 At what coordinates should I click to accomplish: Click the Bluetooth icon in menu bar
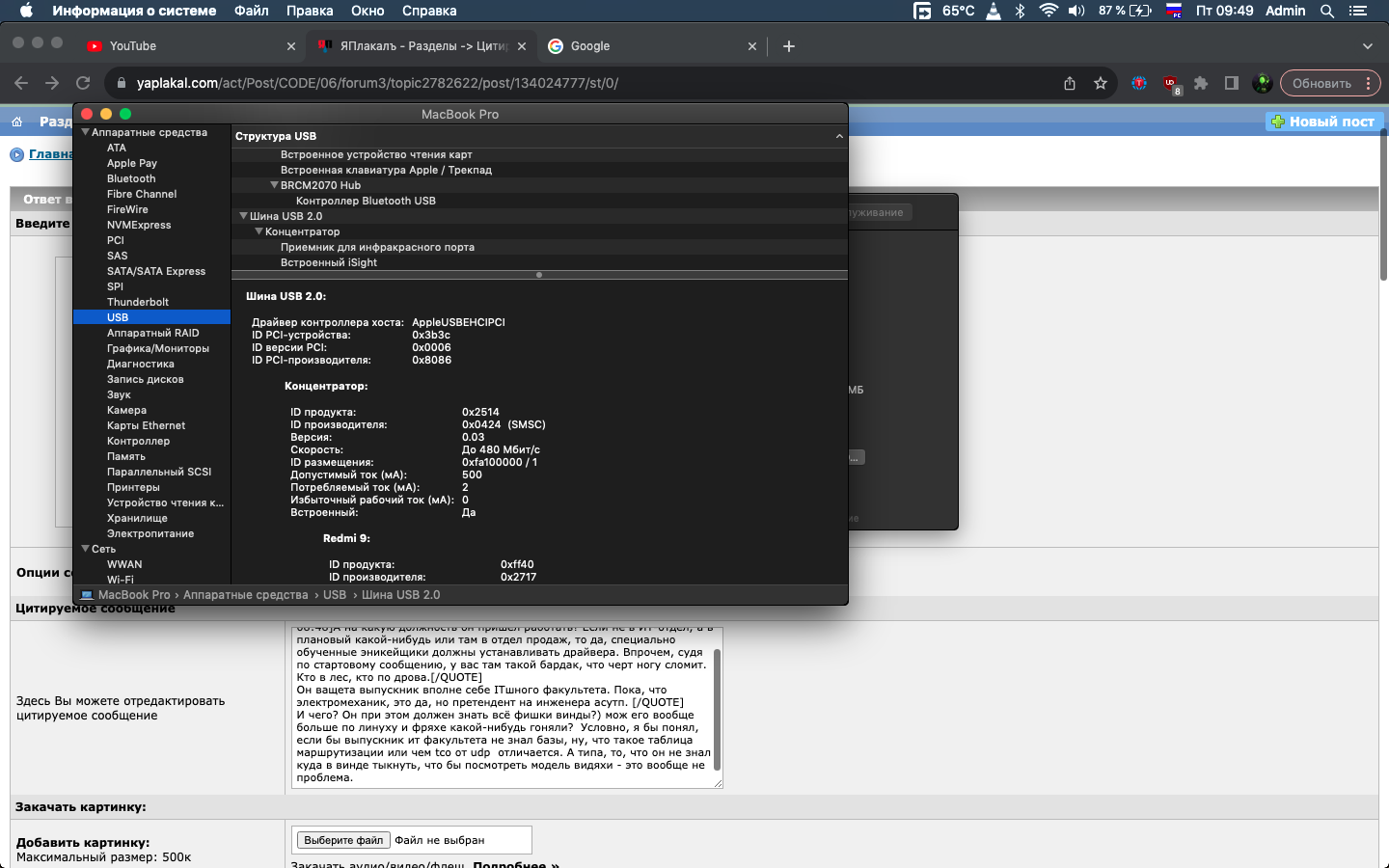pos(1021,11)
